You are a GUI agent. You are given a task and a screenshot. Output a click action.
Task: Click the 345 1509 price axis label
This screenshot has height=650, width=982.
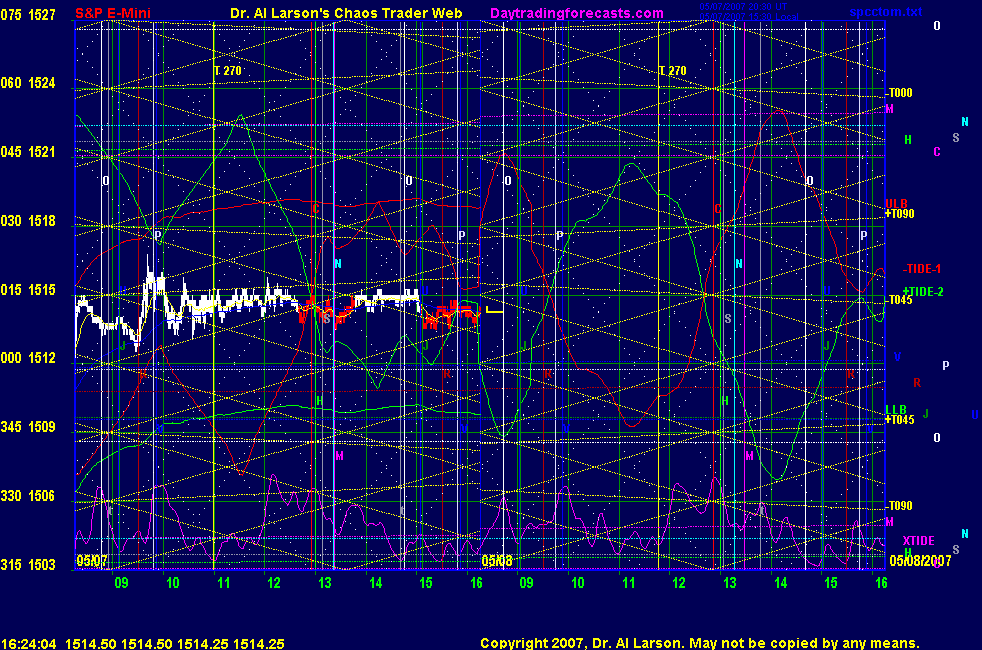click(x=28, y=427)
